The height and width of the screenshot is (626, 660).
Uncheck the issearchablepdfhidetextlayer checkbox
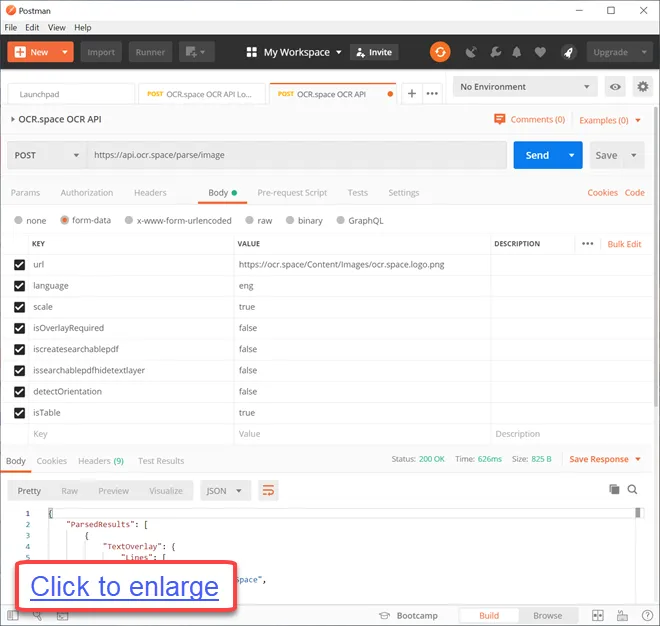tap(19, 370)
